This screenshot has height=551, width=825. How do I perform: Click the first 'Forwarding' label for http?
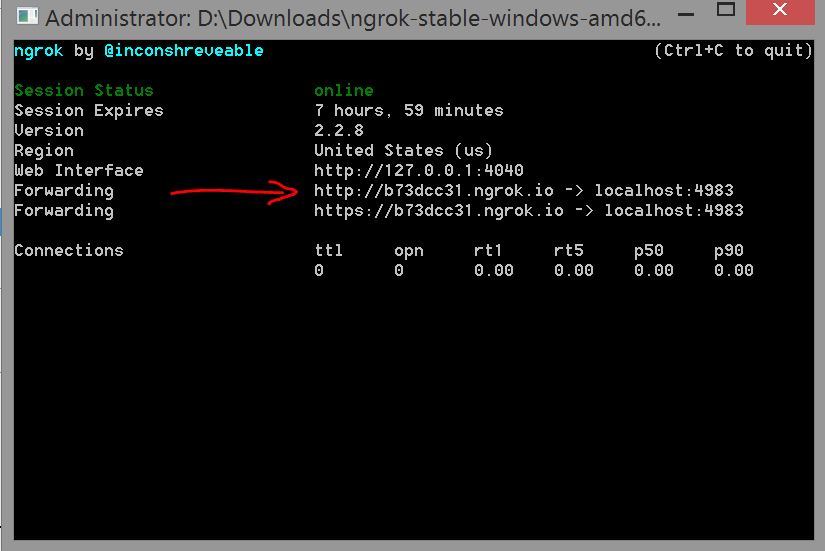pyautogui.click(x=64, y=191)
